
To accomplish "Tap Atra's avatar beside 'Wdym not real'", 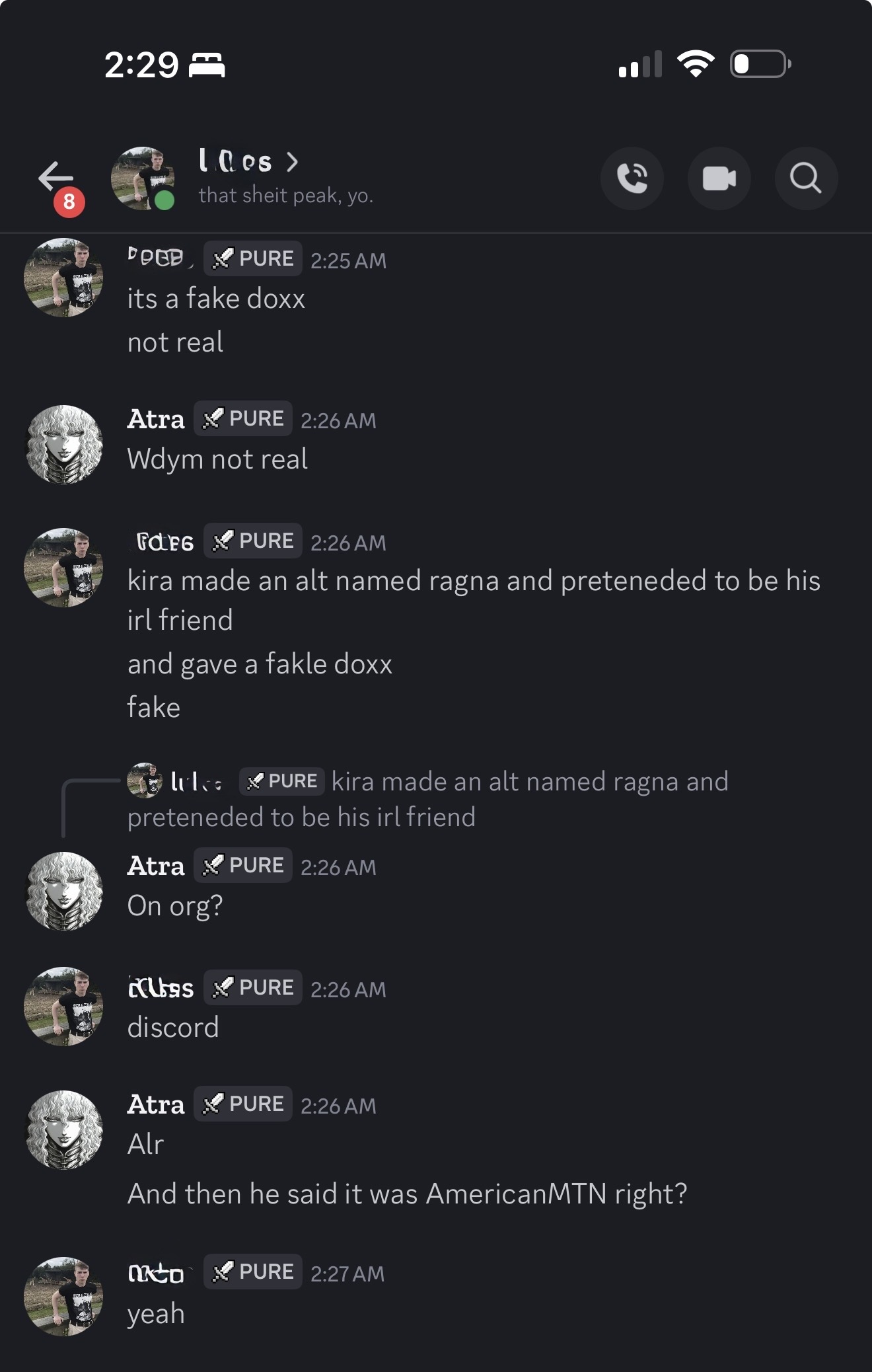I will [x=64, y=444].
